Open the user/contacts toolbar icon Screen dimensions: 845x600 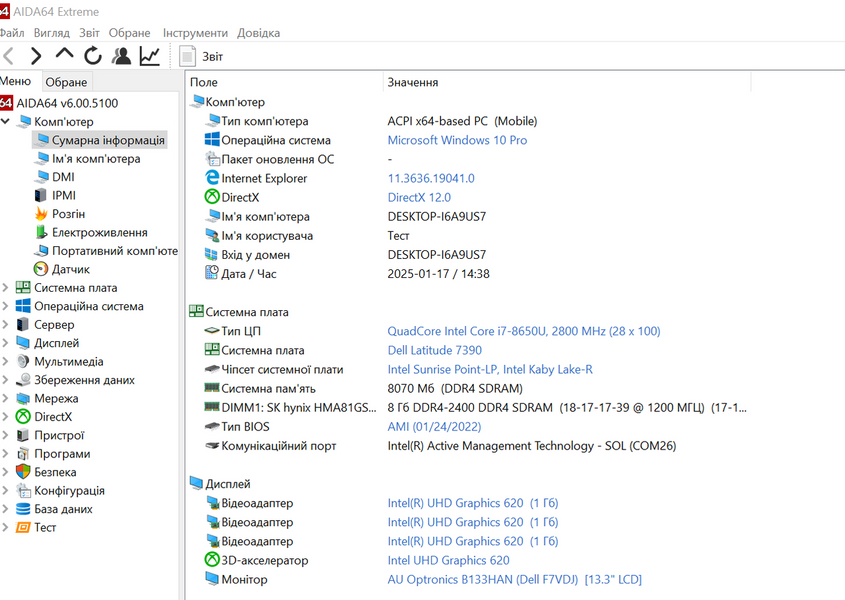pos(121,56)
